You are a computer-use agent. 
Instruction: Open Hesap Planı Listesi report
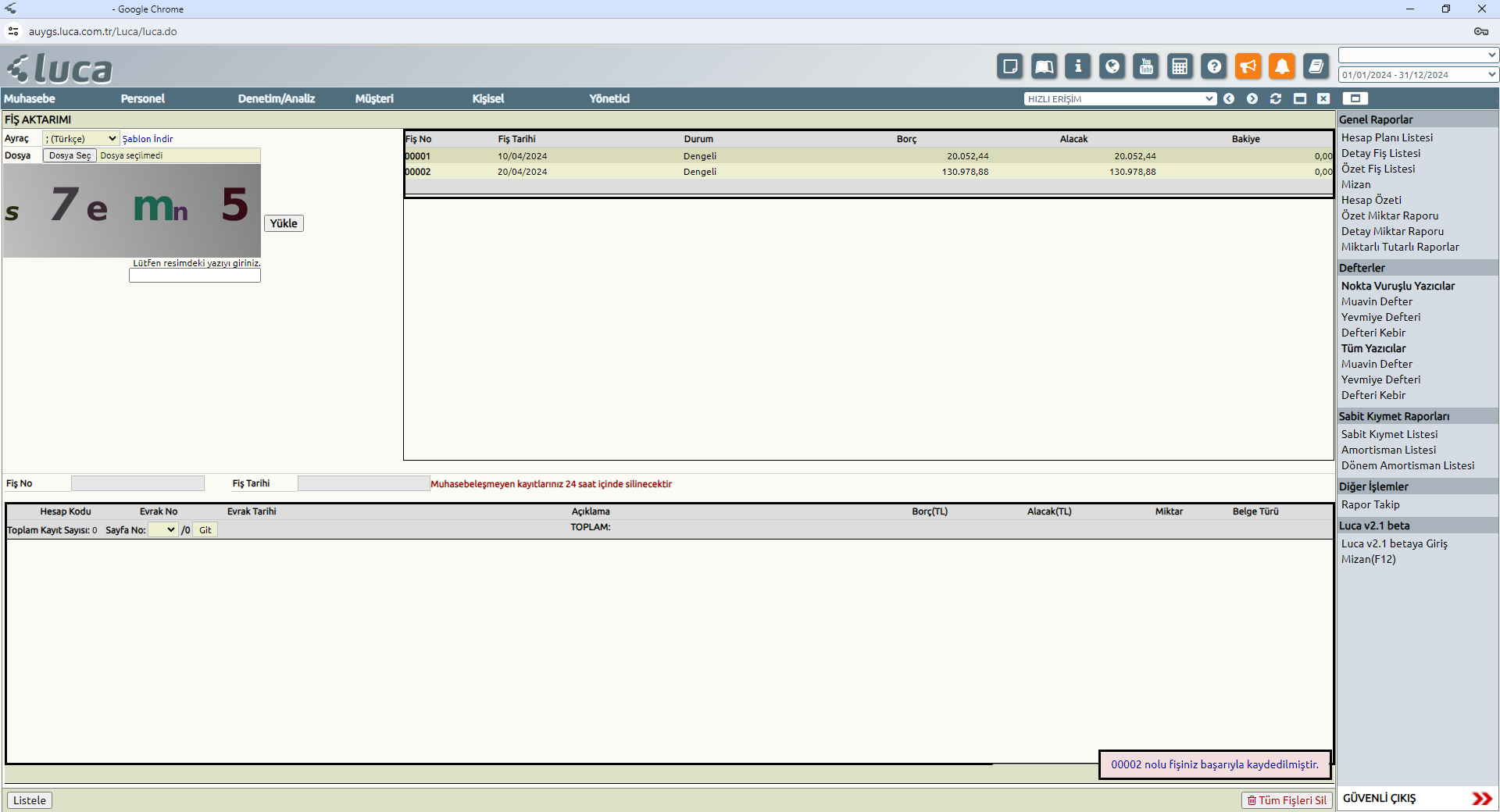pyautogui.click(x=1387, y=137)
